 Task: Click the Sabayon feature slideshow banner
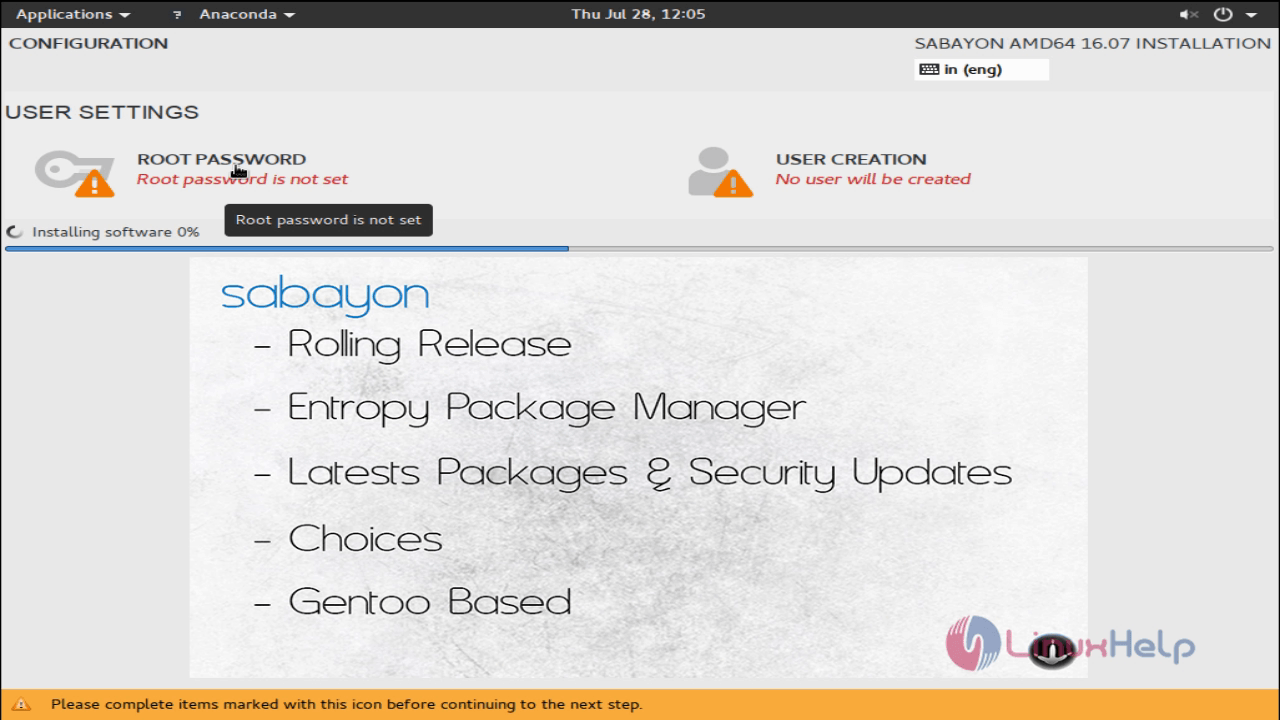[638, 467]
